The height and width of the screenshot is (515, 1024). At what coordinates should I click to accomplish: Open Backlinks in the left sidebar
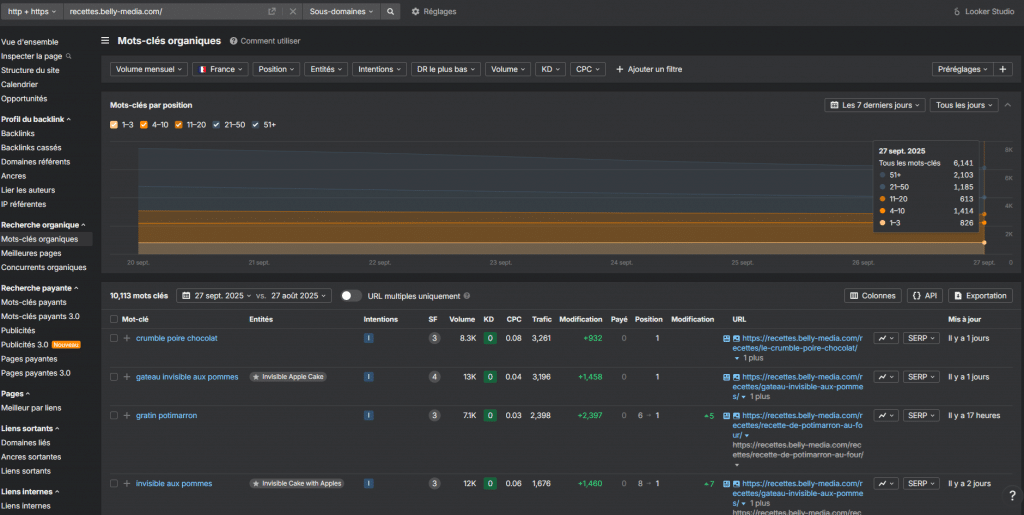click(x=17, y=133)
